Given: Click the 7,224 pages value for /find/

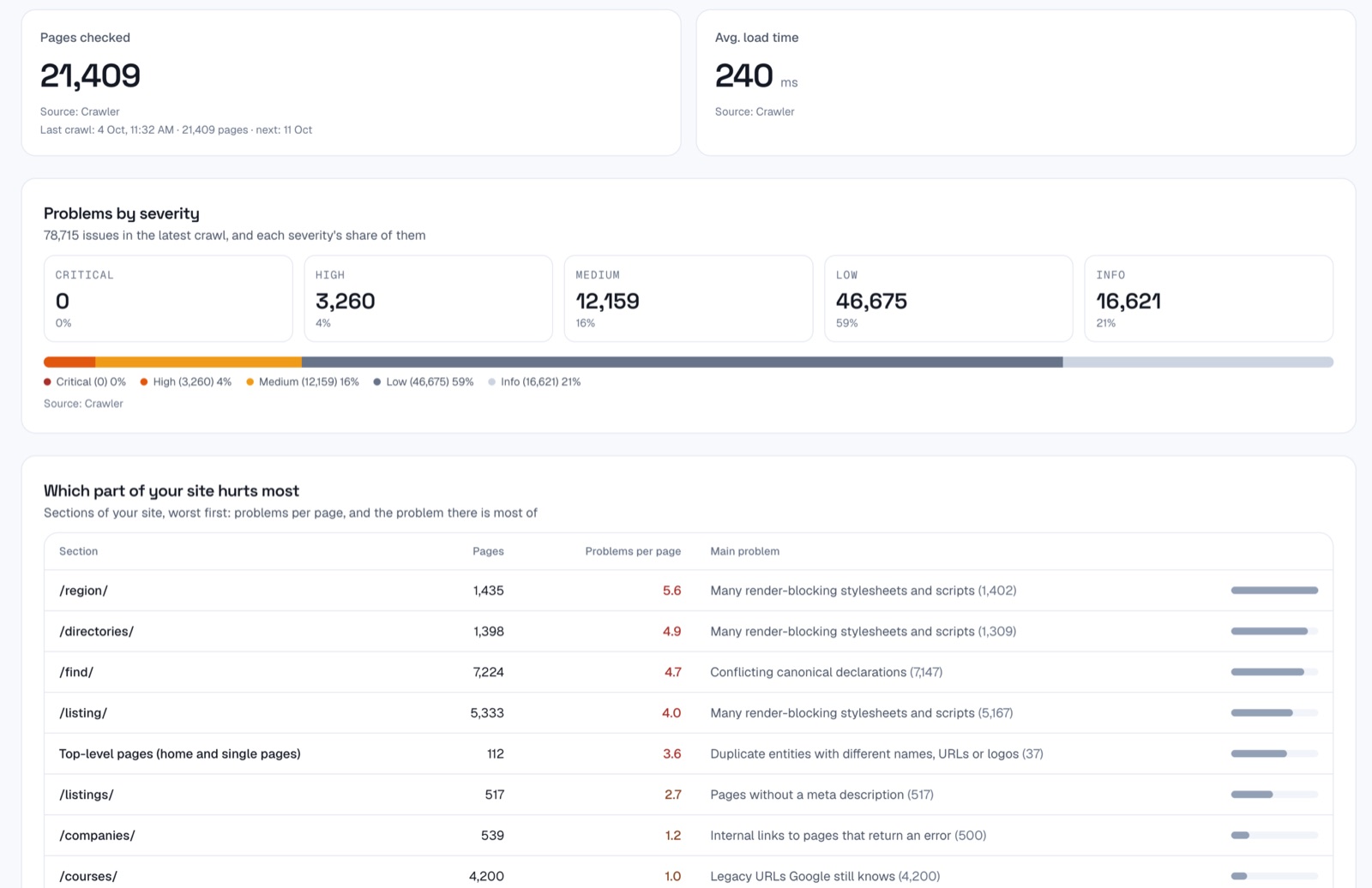Looking at the screenshot, I should [488, 672].
